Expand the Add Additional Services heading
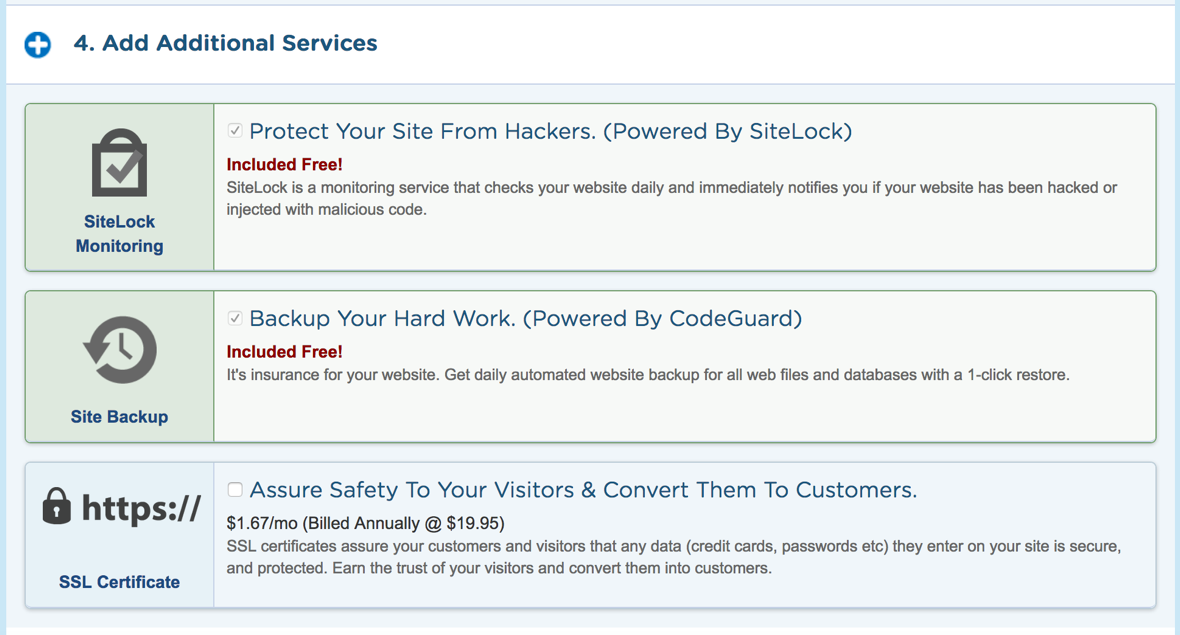The width and height of the screenshot is (1180, 635). tap(225, 43)
